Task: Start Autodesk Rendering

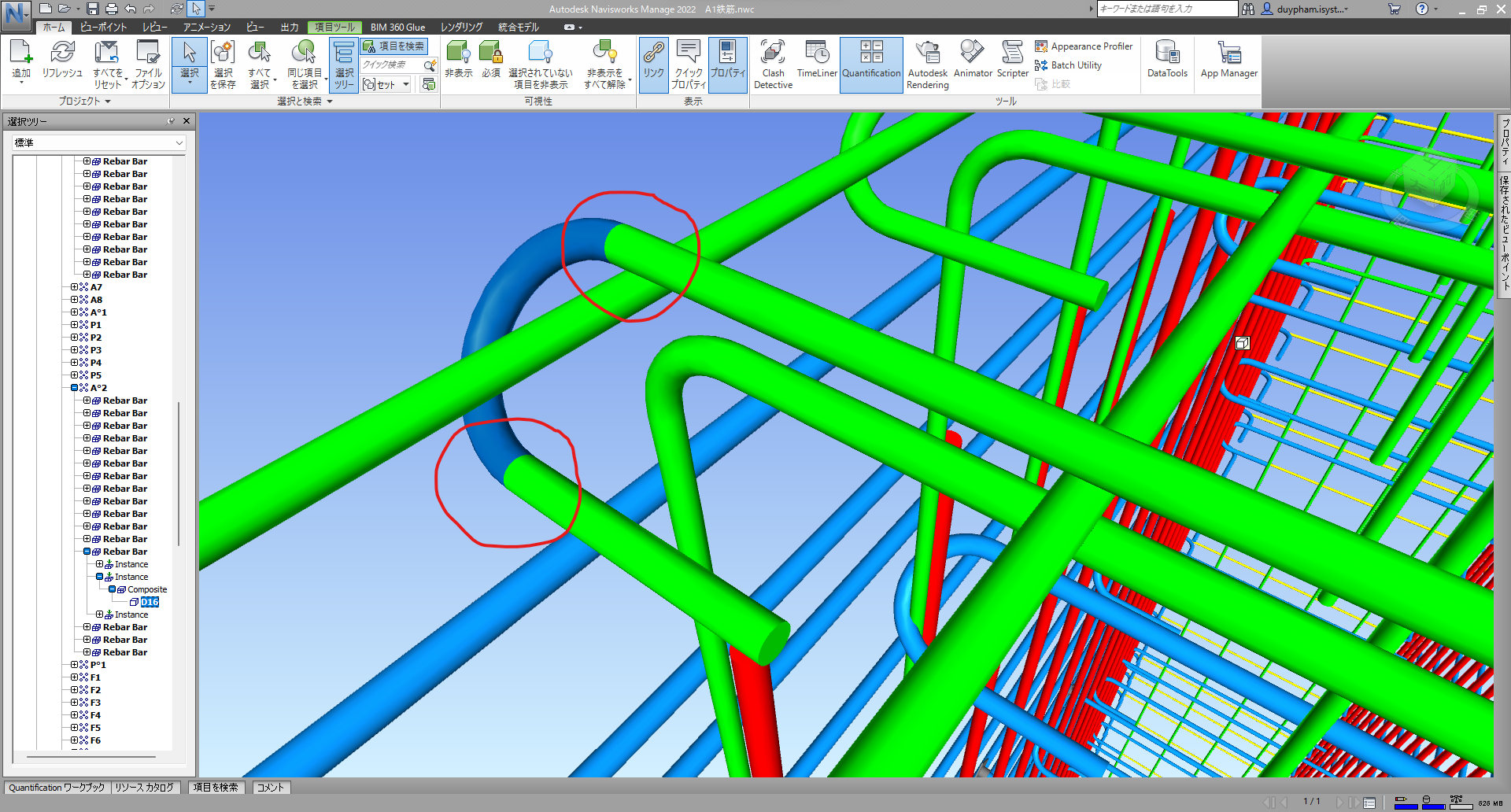Action: pyautogui.click(x=927, y=63)
